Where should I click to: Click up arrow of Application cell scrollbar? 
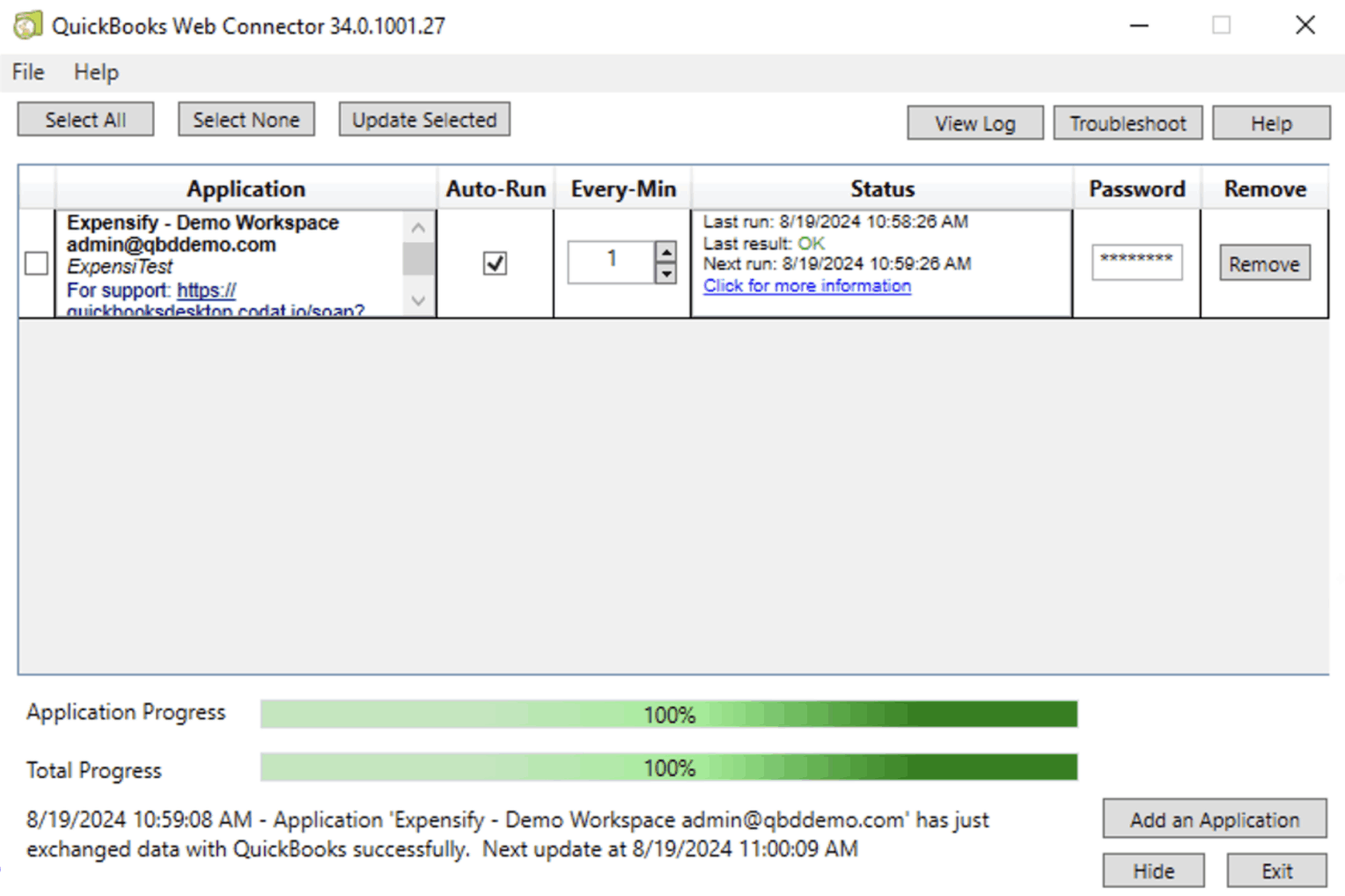click(418, 227)
